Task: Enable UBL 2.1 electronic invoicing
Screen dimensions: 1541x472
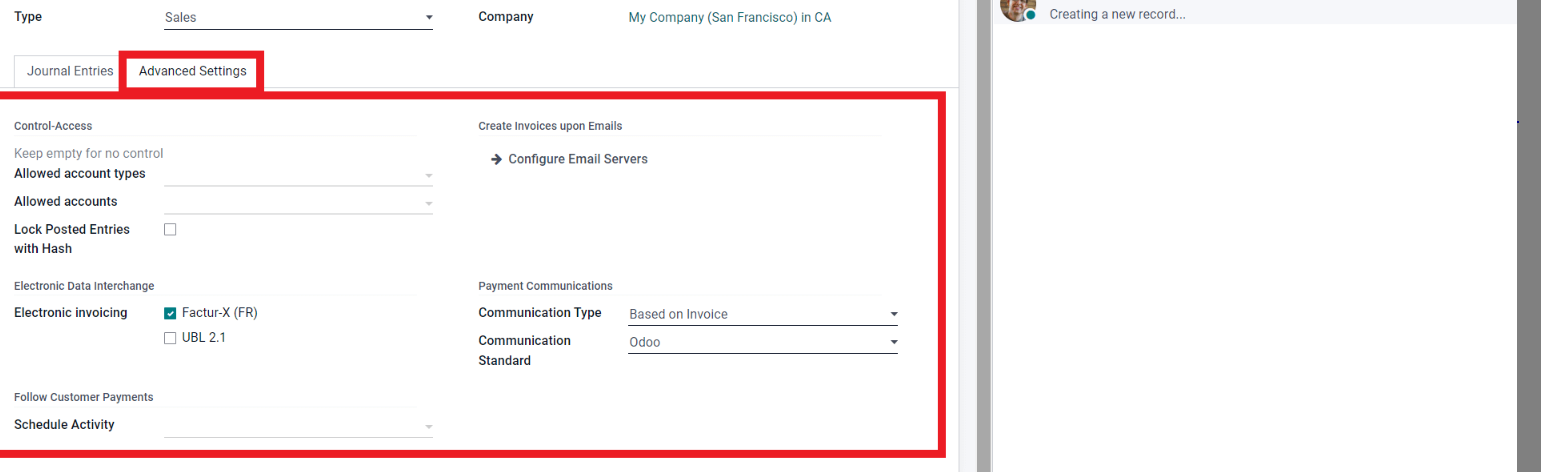Action: (170, 338)
